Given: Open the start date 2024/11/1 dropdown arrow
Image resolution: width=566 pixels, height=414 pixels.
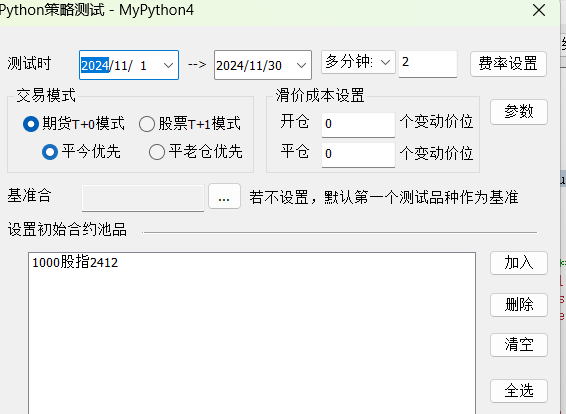Looking at the screenshot, I should pyautogui.click(x=168, y=65).
